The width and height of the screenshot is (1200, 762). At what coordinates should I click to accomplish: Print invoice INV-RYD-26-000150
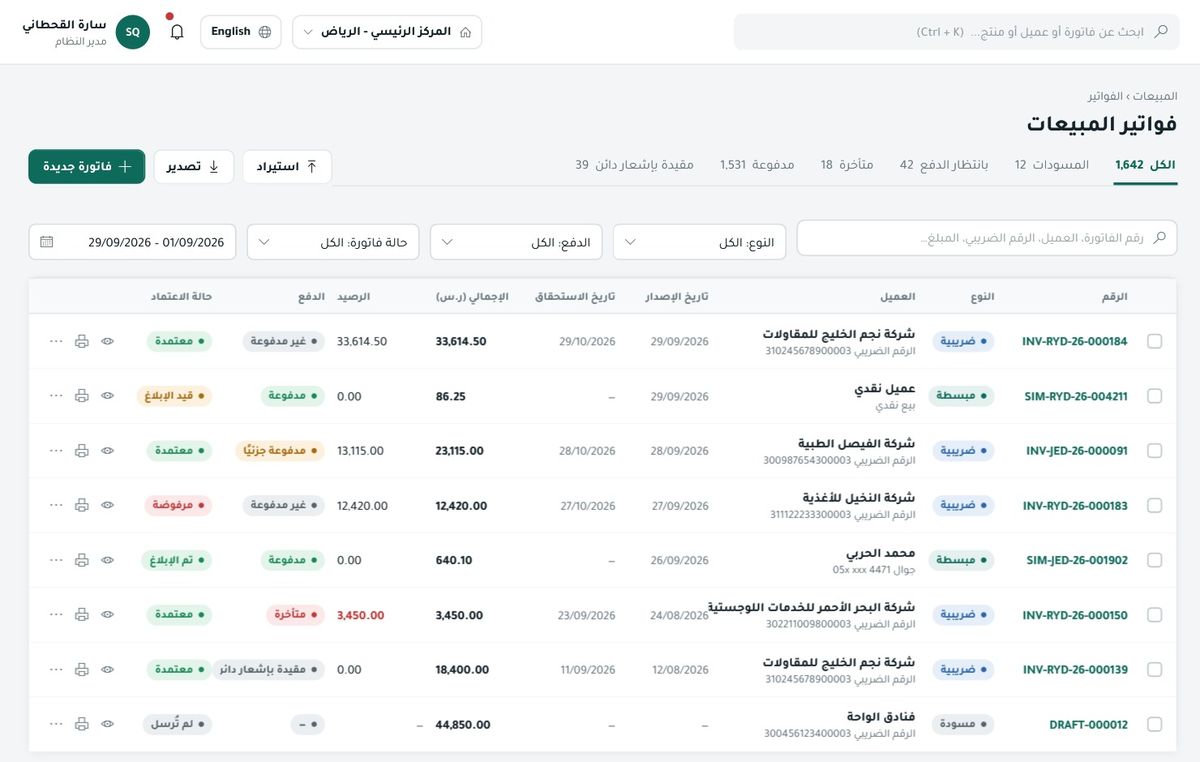(82, 615)
